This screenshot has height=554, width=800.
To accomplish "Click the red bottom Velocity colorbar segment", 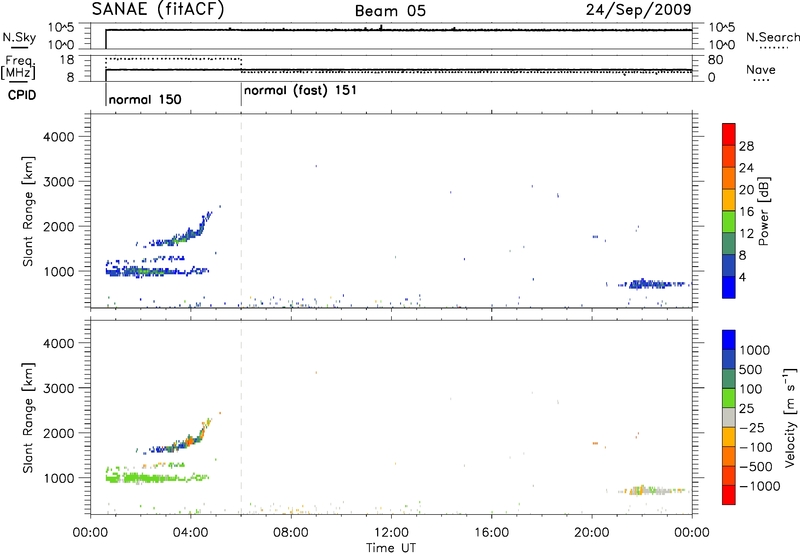I will point(729,495).
